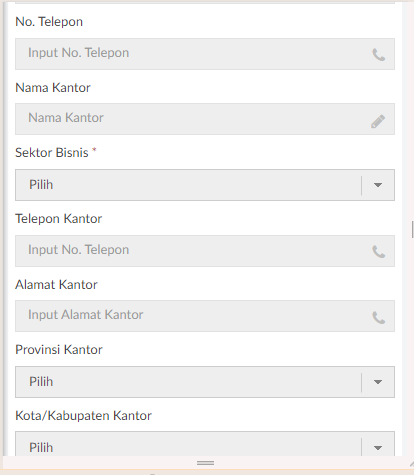Image resolution: width=414 pixels, height=475 pixels.
Task: Focus the Input Alamat Kantor field
Action: tap(205, 316)
